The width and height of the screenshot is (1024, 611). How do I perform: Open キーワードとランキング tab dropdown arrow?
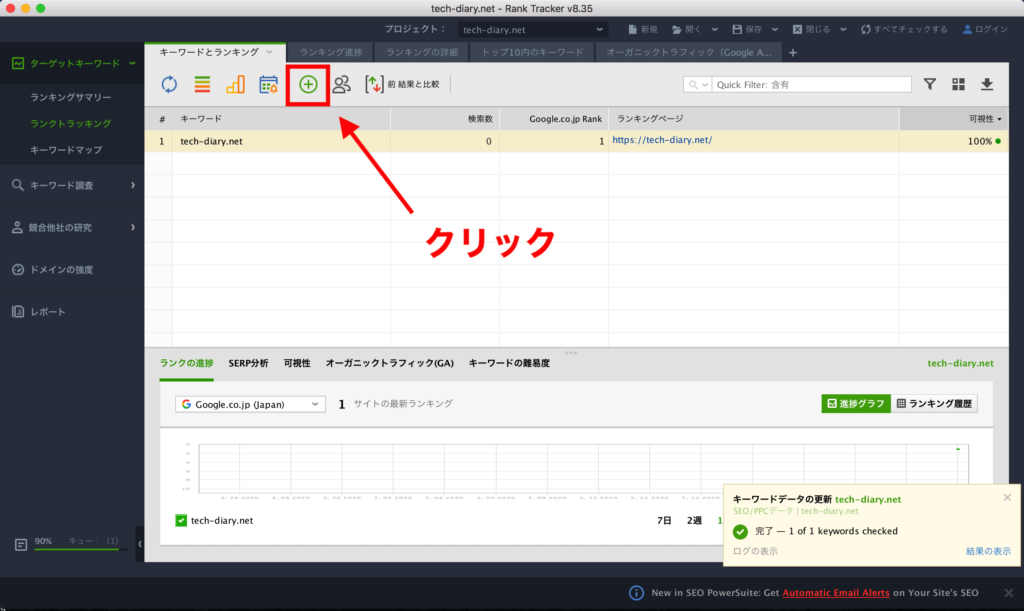point(269,52)
